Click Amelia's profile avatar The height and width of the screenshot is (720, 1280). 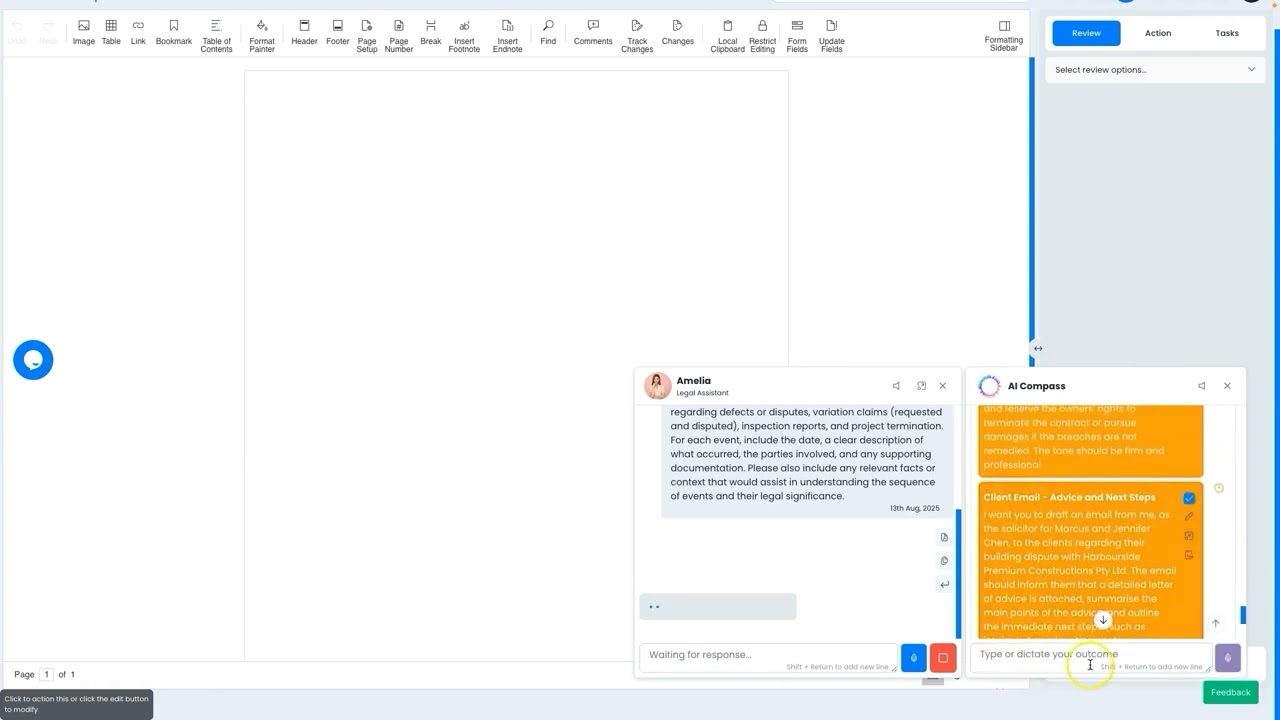(x=658, y=386)
